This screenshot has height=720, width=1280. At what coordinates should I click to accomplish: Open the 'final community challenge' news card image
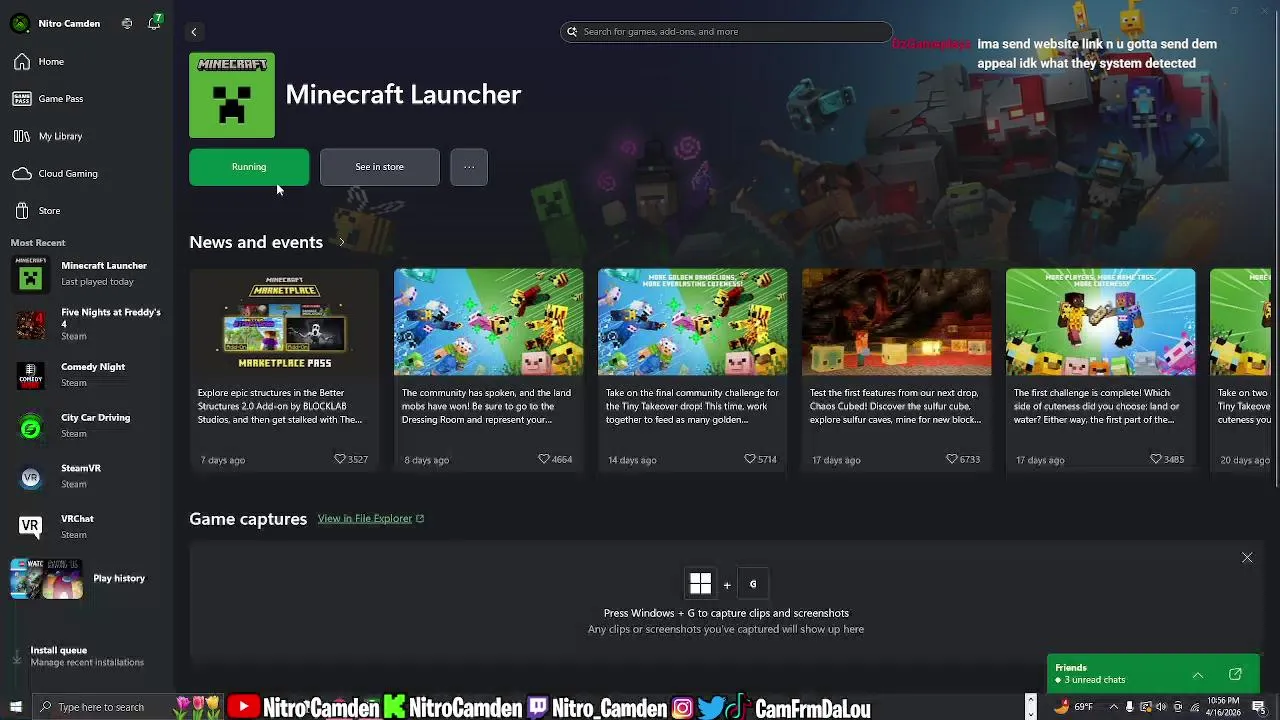(692, 322)
